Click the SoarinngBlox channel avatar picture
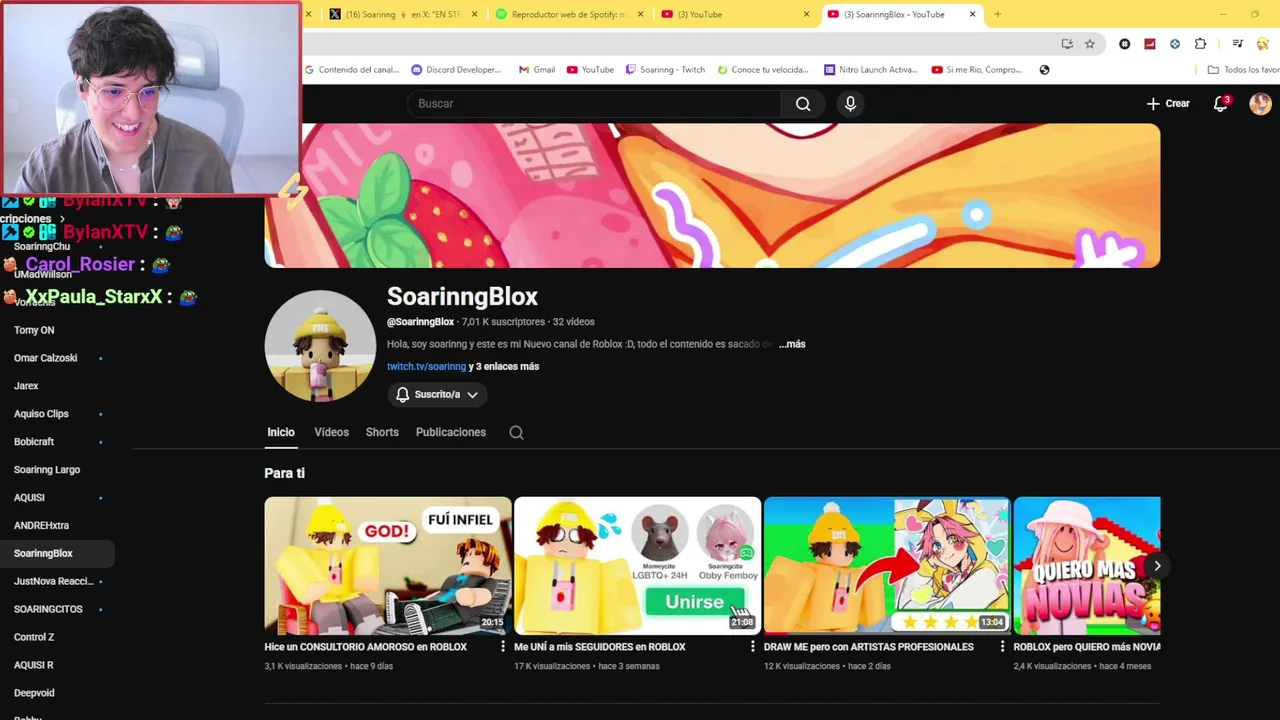Image resolution: width=1280 pixels, height=720 pixels. coord(320,346)
